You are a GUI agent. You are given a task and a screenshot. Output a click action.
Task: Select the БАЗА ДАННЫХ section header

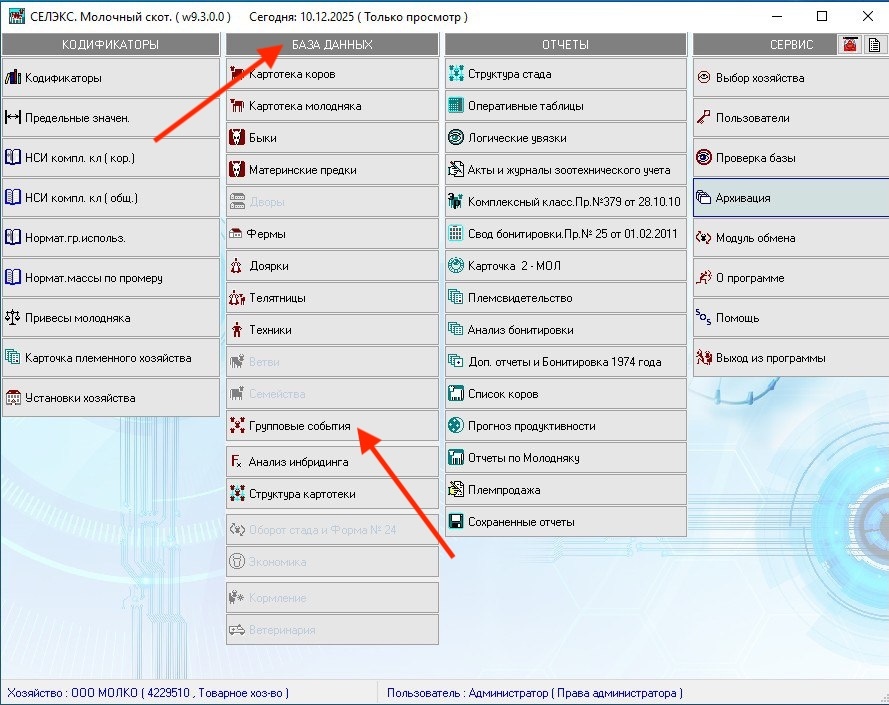[332, 44]
